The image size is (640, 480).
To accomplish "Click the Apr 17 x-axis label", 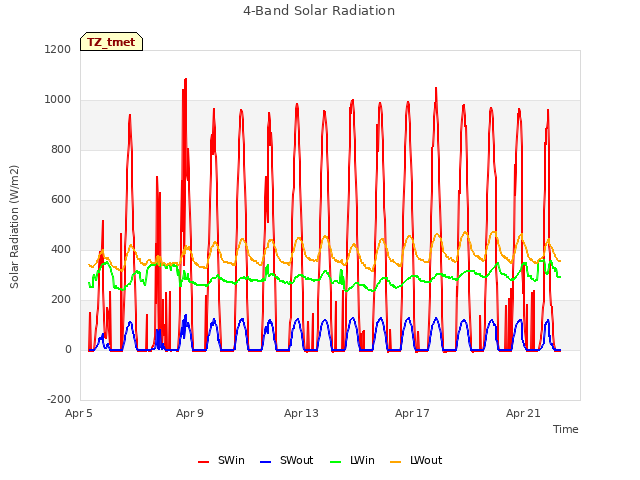I will (412, 413).
